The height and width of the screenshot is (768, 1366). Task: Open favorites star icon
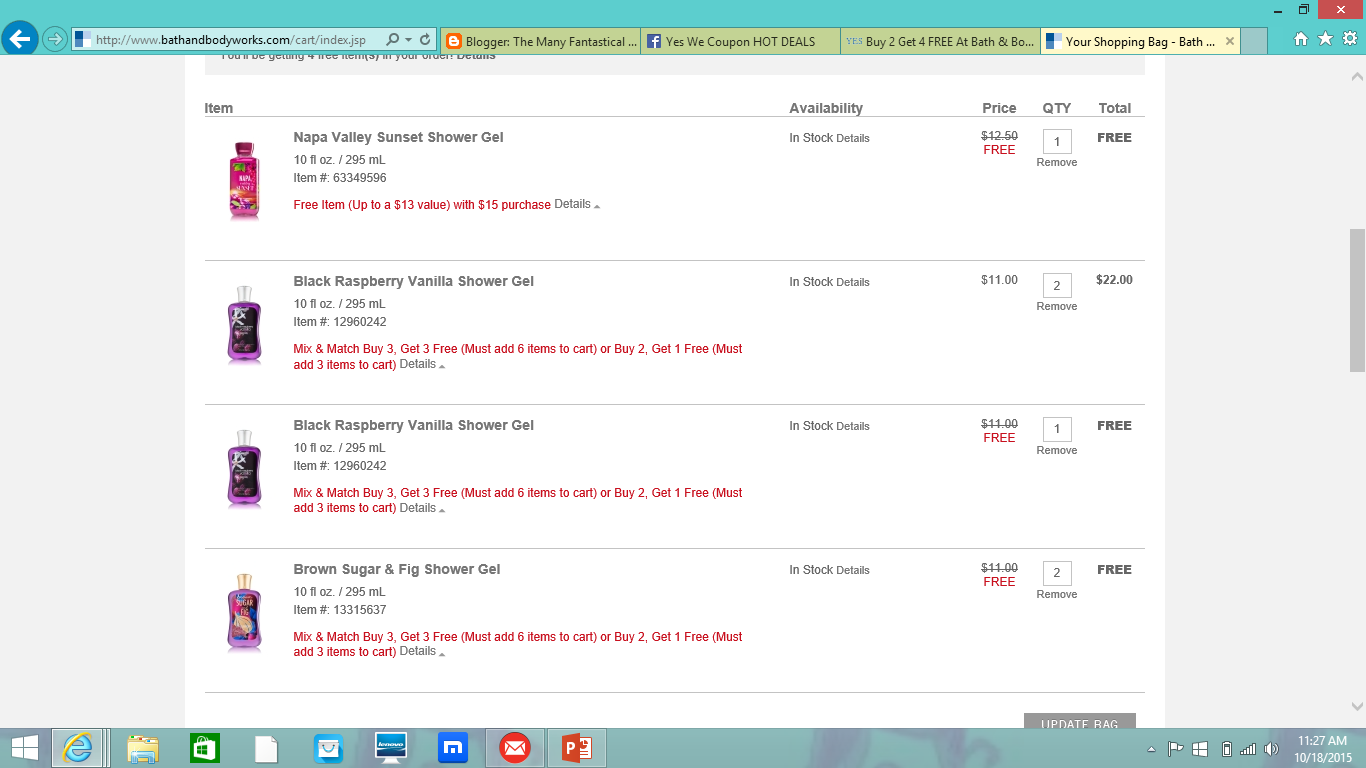coord(1325,39)
